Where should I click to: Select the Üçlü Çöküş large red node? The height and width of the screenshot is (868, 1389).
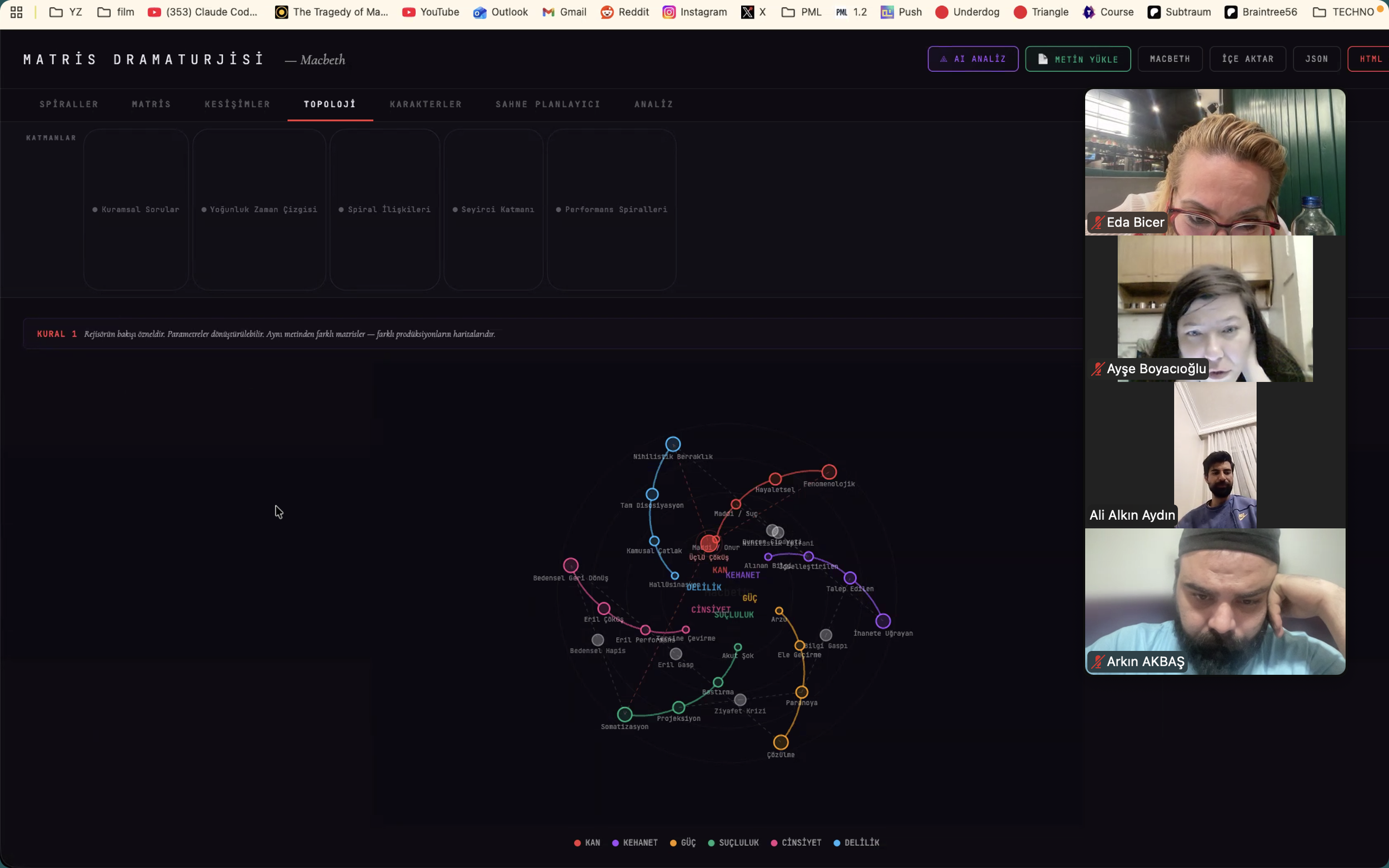click(x=708, y=543)
